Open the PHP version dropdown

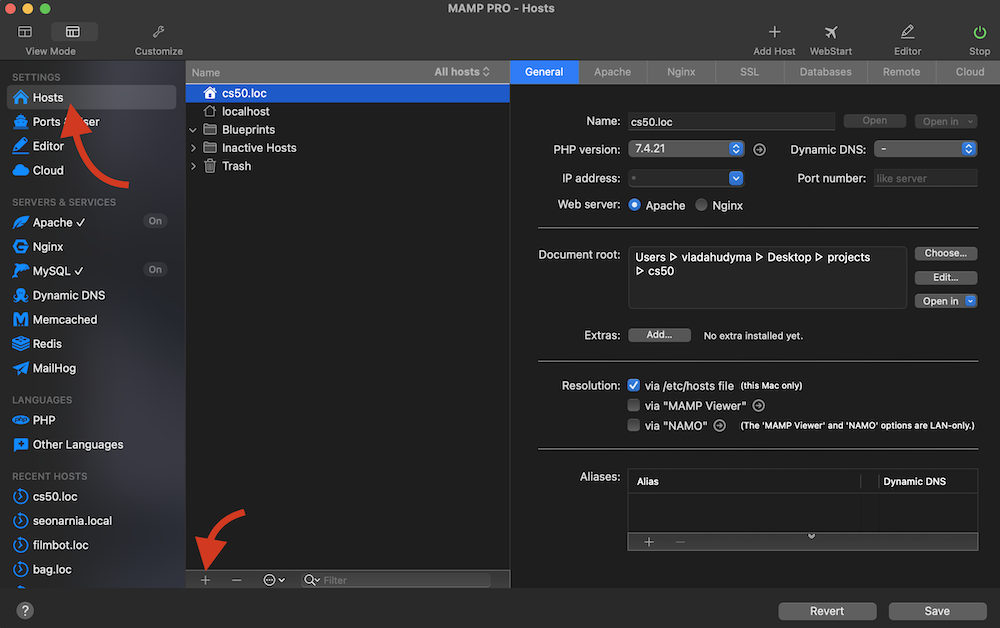687,149
